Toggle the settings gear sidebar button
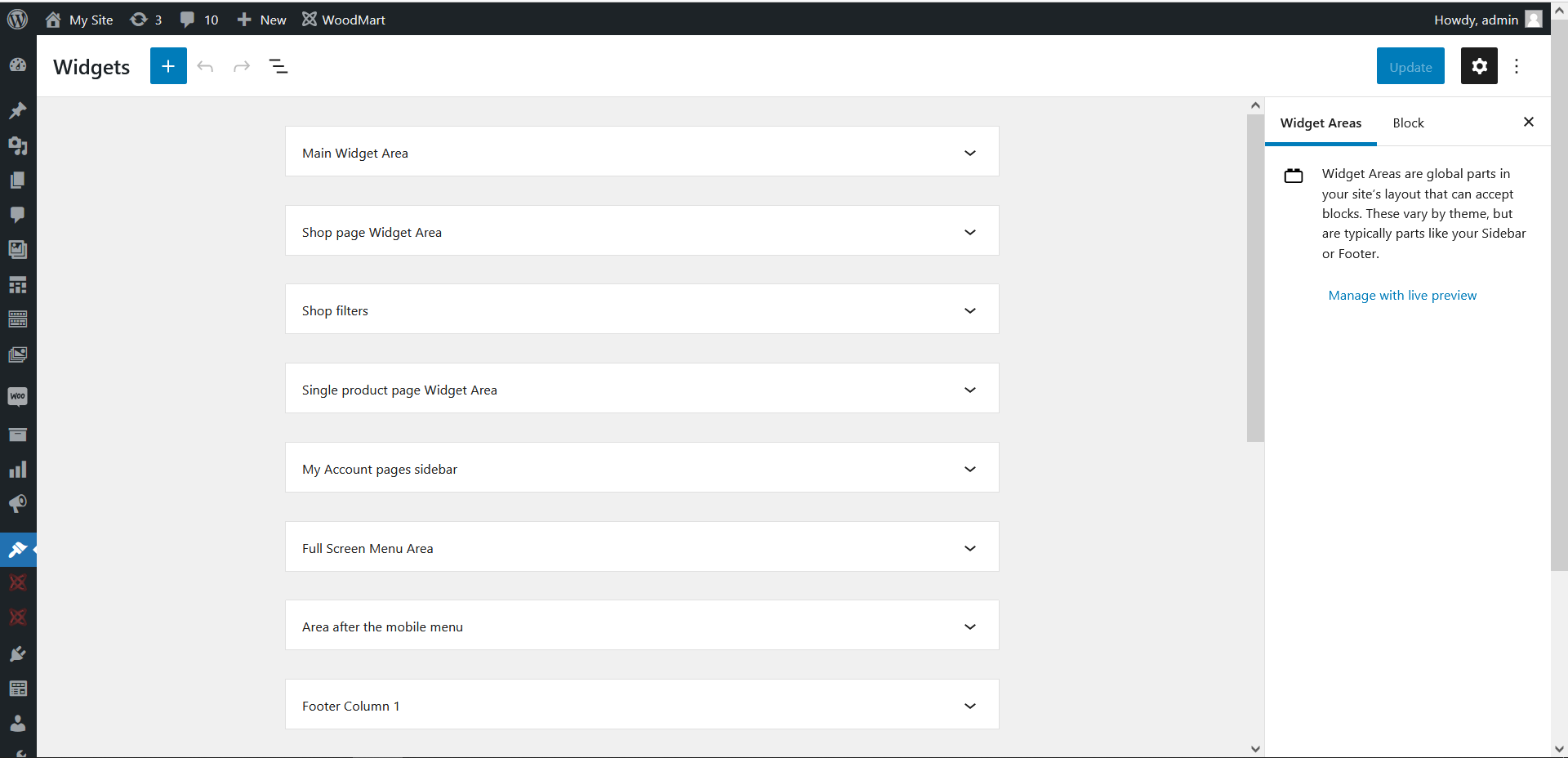 coord(1479,66)
